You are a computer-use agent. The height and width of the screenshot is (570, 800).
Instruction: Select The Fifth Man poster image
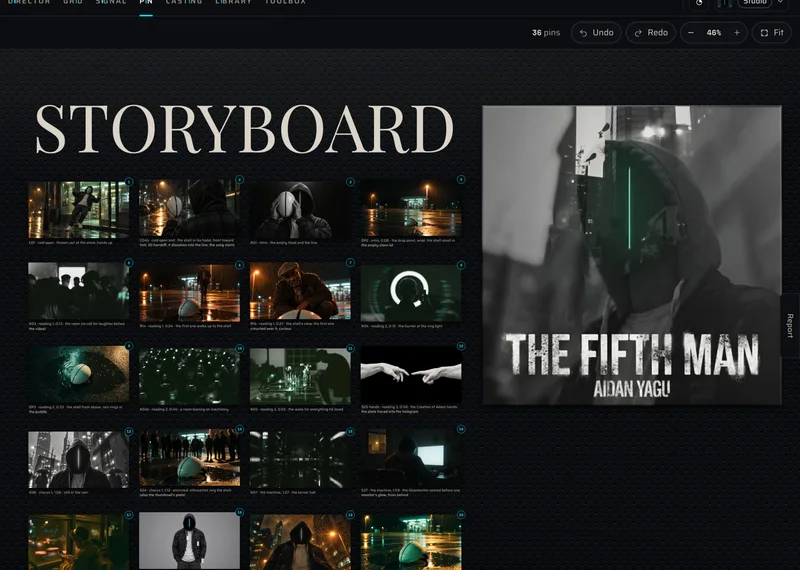point(632,255)
